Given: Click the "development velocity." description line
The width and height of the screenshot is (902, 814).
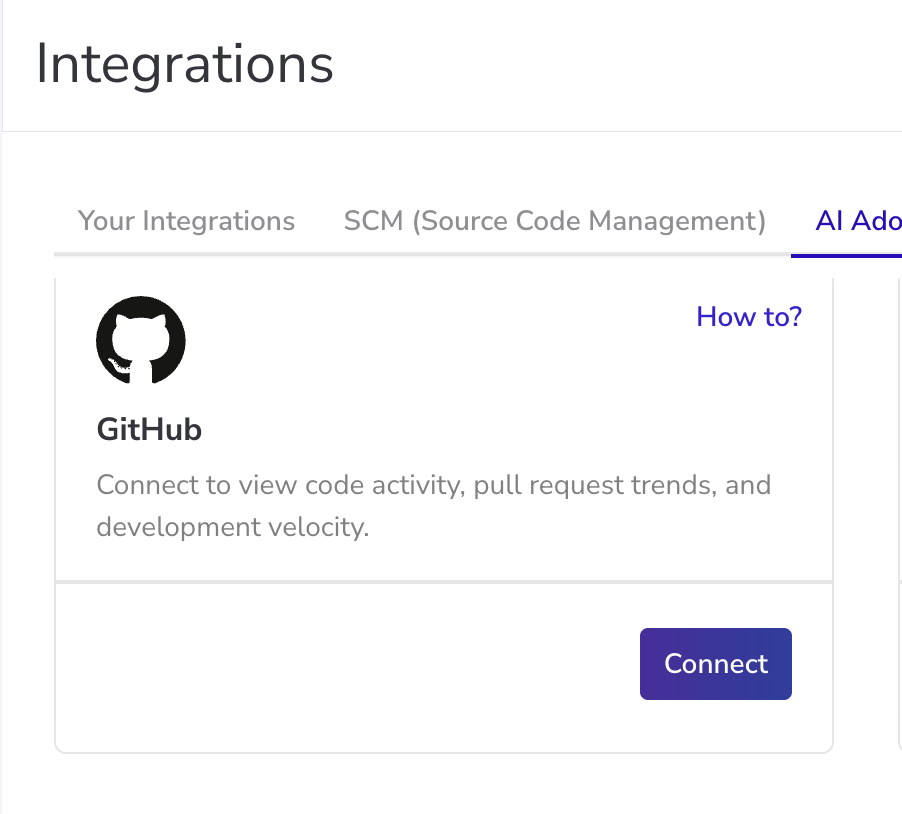Looking at the screenshot, I should [x=233, y=527].
